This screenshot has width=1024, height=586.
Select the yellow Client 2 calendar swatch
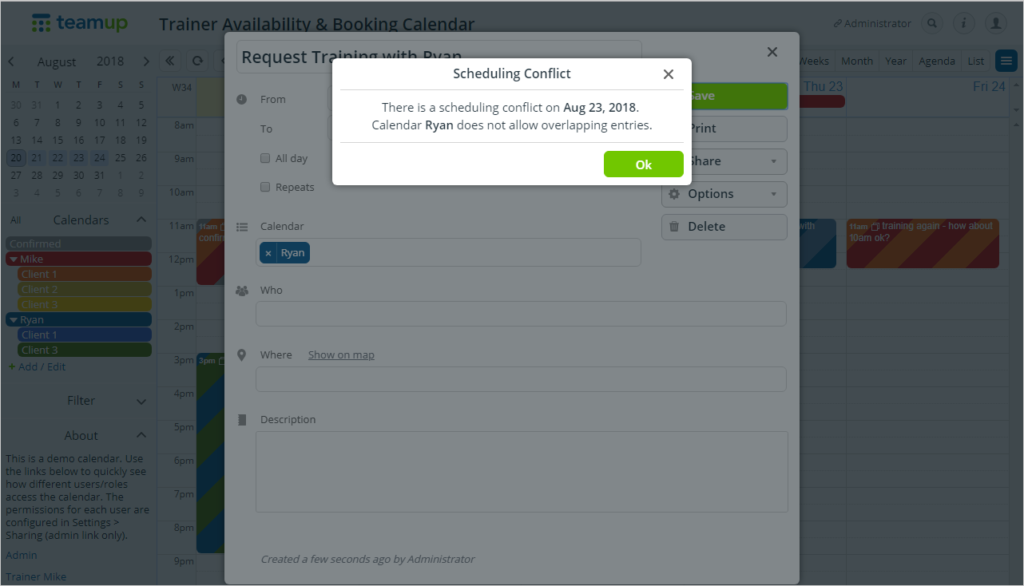[84, 288]
